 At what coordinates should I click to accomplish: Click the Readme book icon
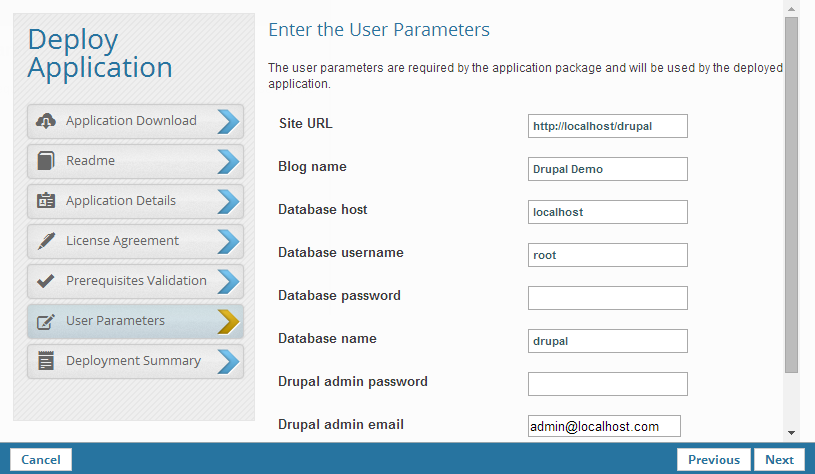pos(45,161)
